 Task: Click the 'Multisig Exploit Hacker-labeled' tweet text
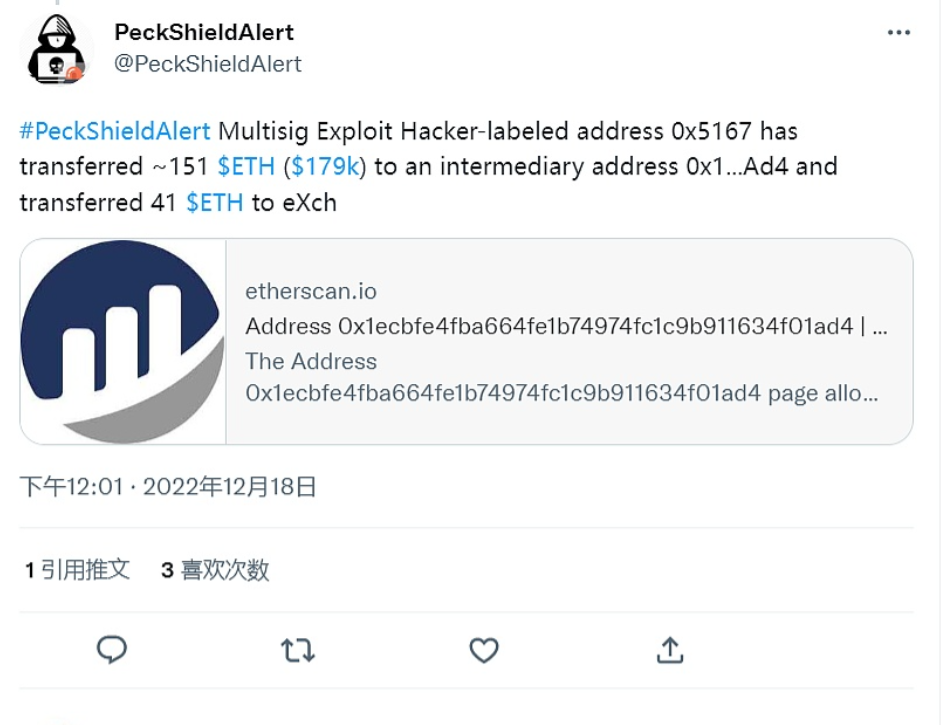click(440, 131)
